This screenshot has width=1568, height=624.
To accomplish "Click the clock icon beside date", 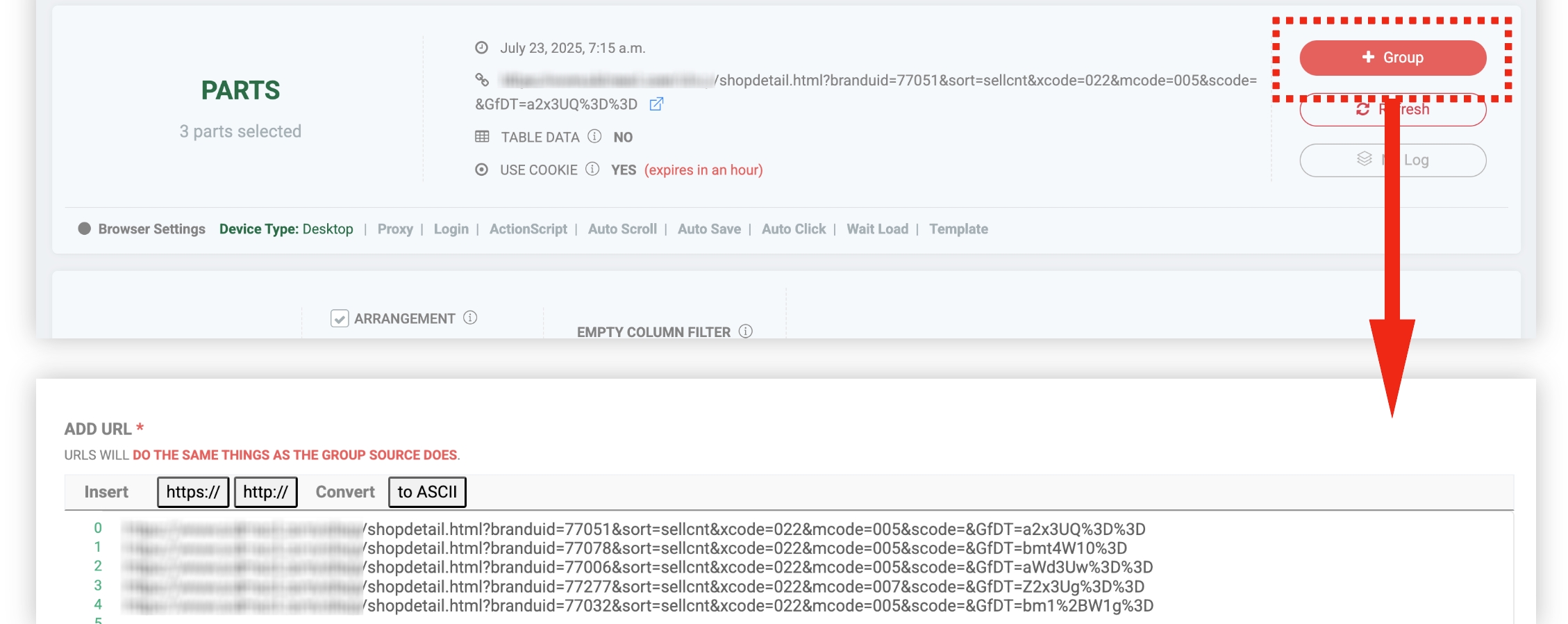I will [x=481, y=48].
